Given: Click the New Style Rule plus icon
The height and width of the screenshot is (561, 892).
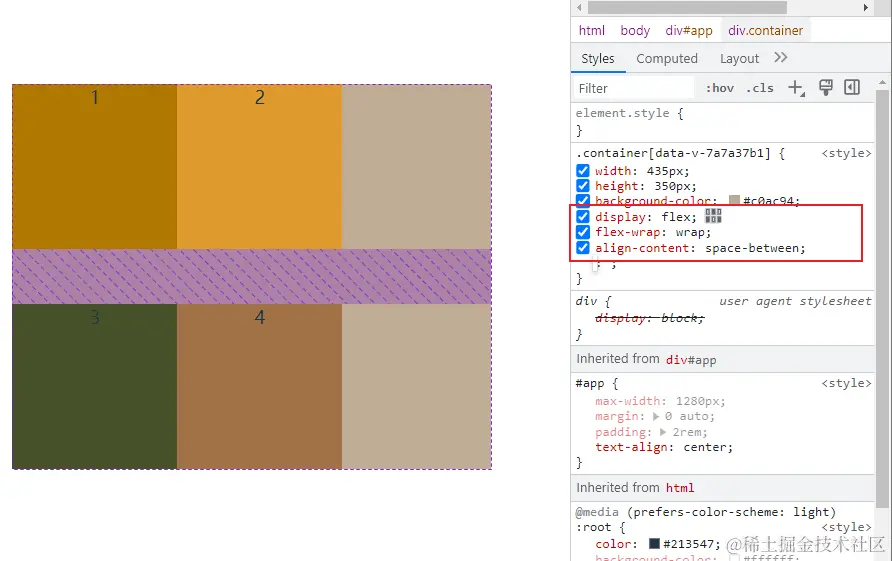Looking at the screenshot, I should [796, 88].
